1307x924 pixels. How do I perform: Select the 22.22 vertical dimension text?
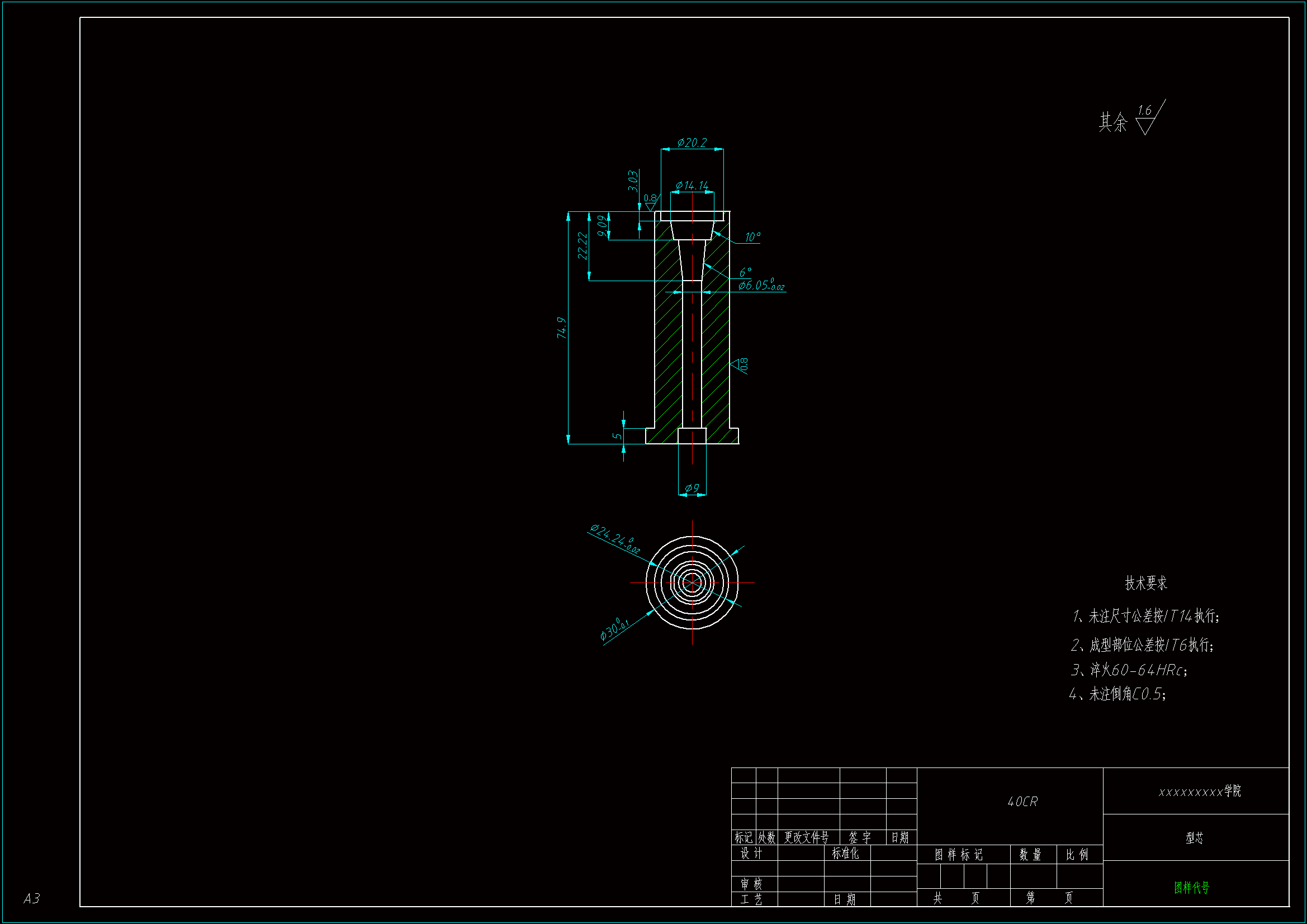(x=582, y=245)
